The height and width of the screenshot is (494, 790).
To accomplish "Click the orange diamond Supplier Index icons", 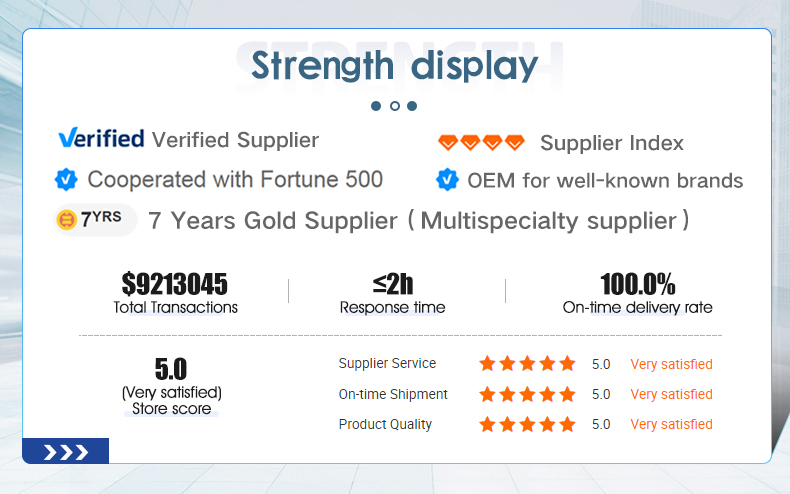I will tap(481, 143).
